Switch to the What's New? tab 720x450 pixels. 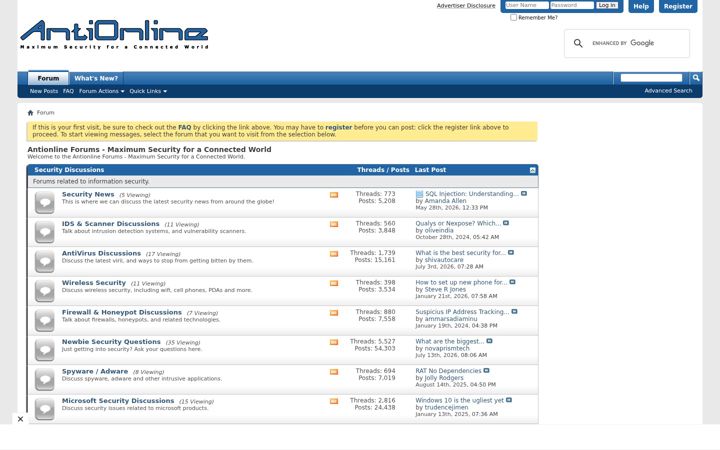tap(96, 78)
